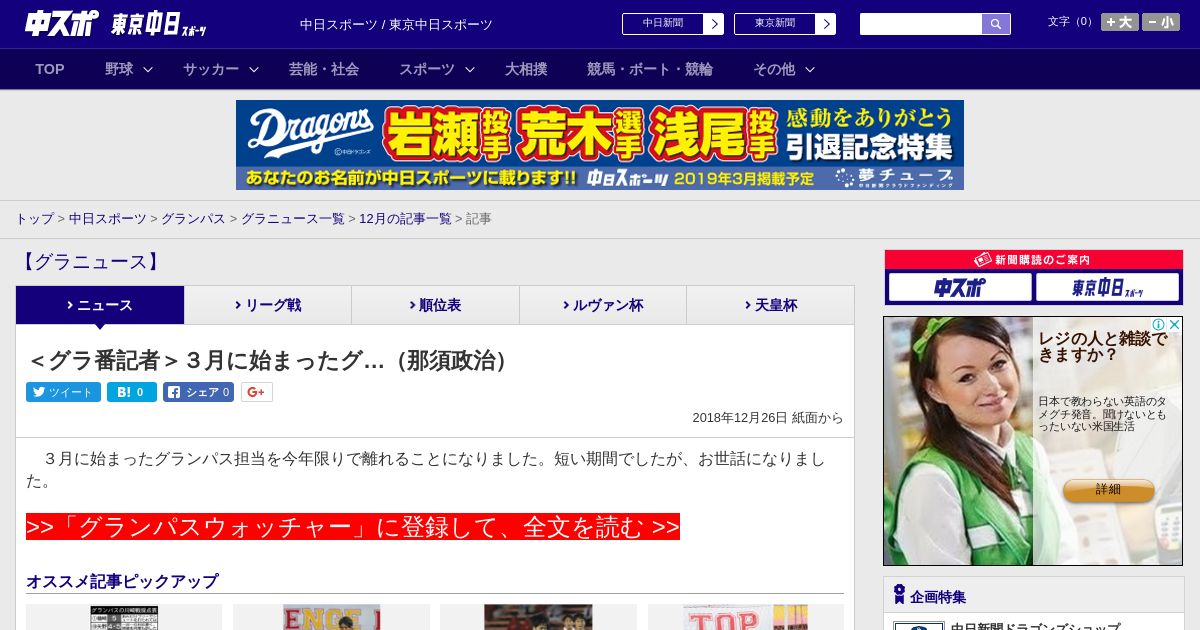Click the advertisement woman image
This screenshot has width=1200, height=630.
(x=958, y=441)
